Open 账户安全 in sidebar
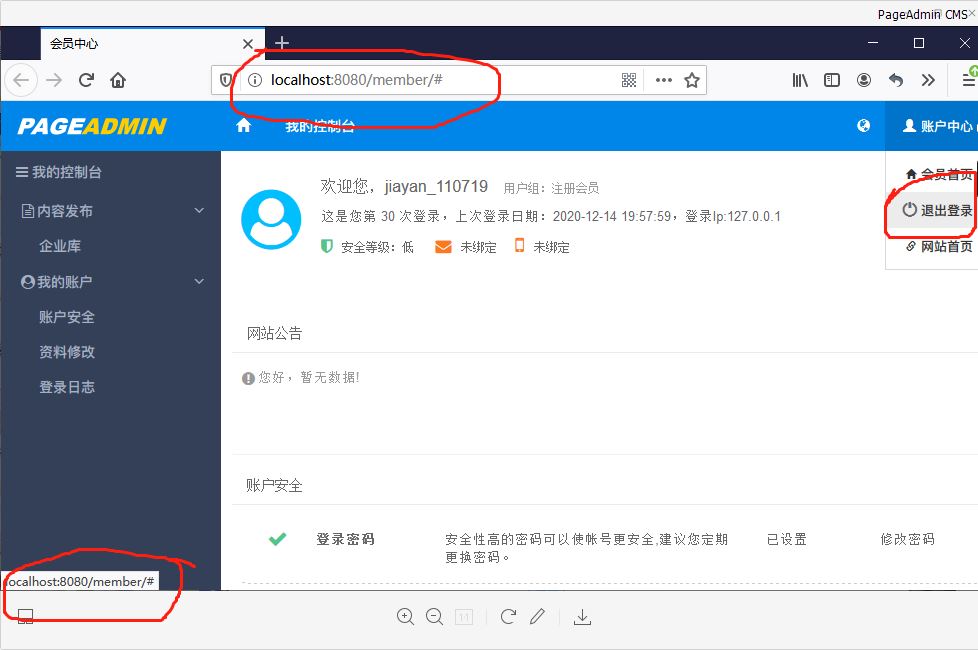 [67, 317]
